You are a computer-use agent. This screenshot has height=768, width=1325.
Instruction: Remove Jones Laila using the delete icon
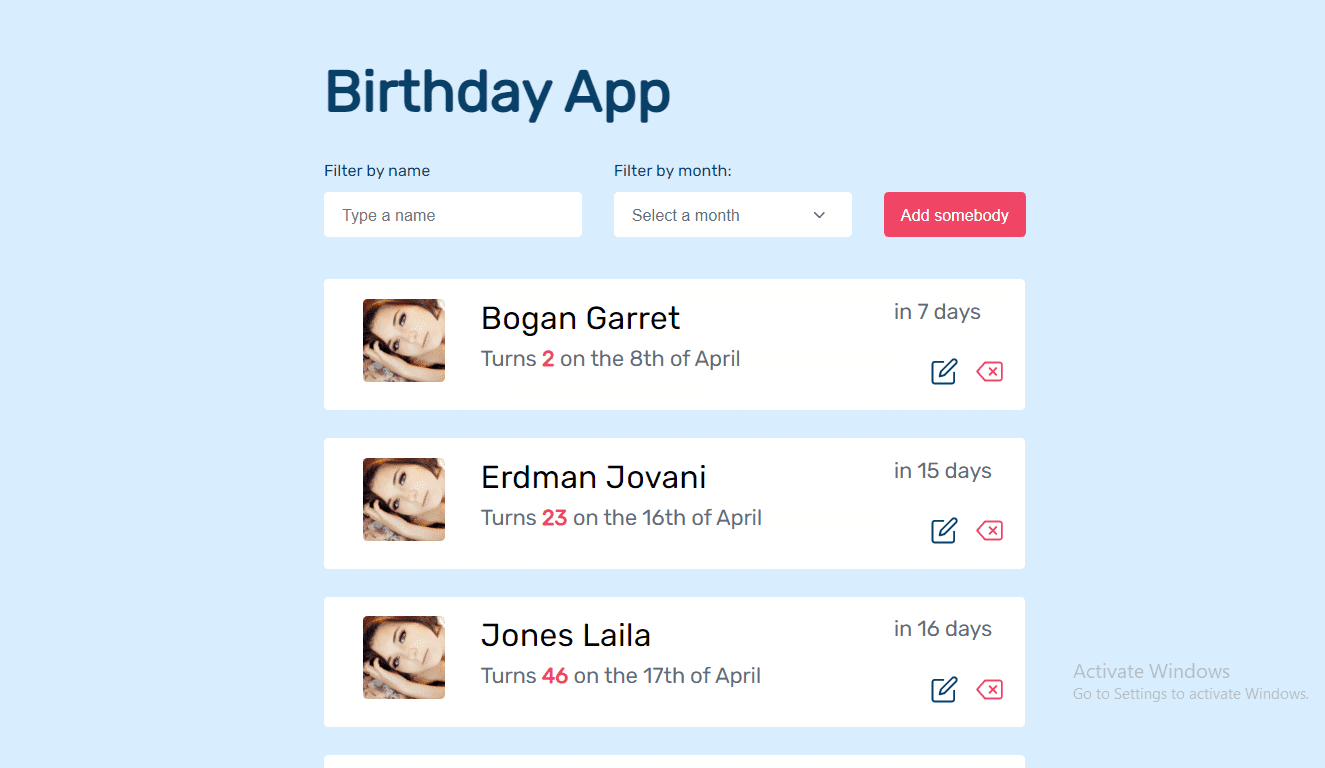pos(989,690)
